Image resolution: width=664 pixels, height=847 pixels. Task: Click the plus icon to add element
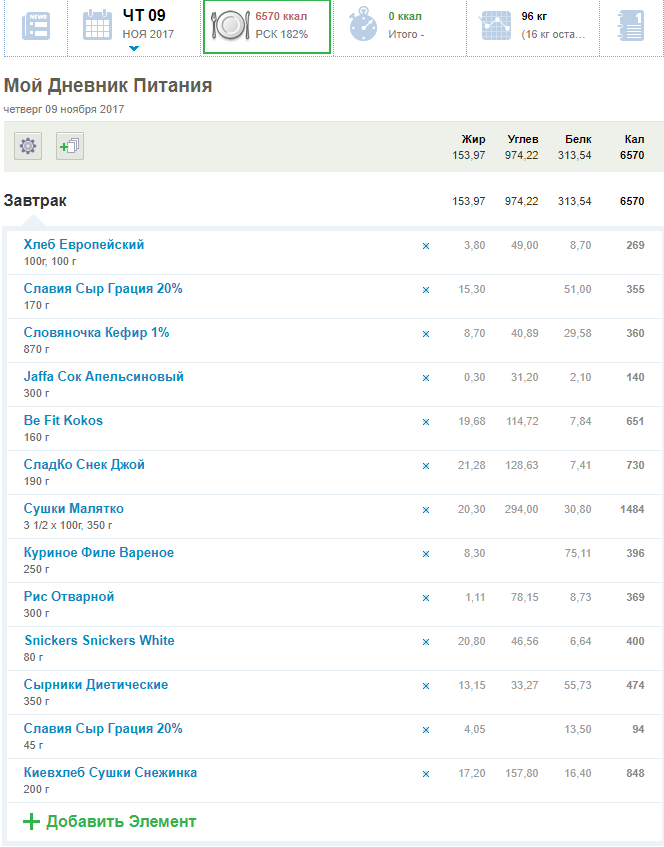(31, 821)
